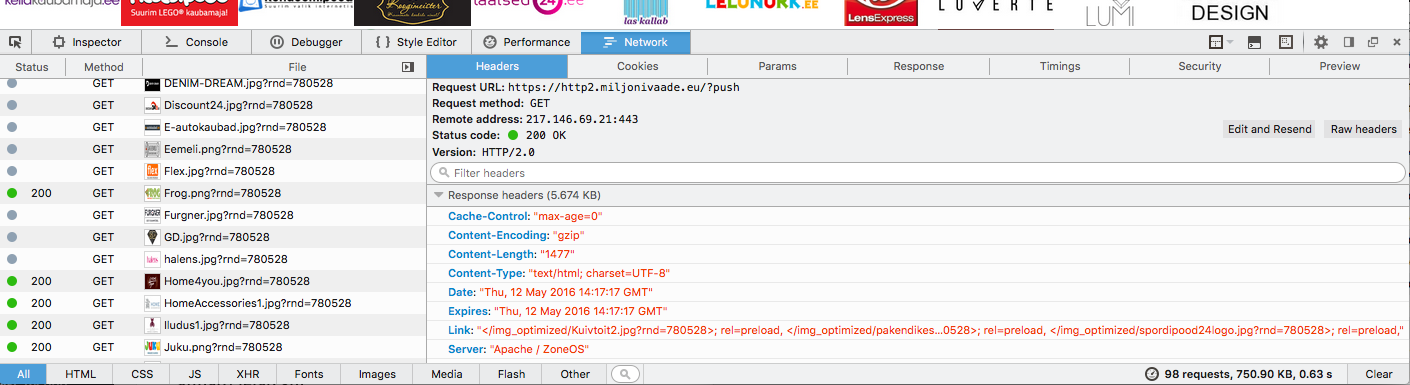The image size is (1410, 385).
Task: Open the Style Editor panel
Action: [415, 42]
